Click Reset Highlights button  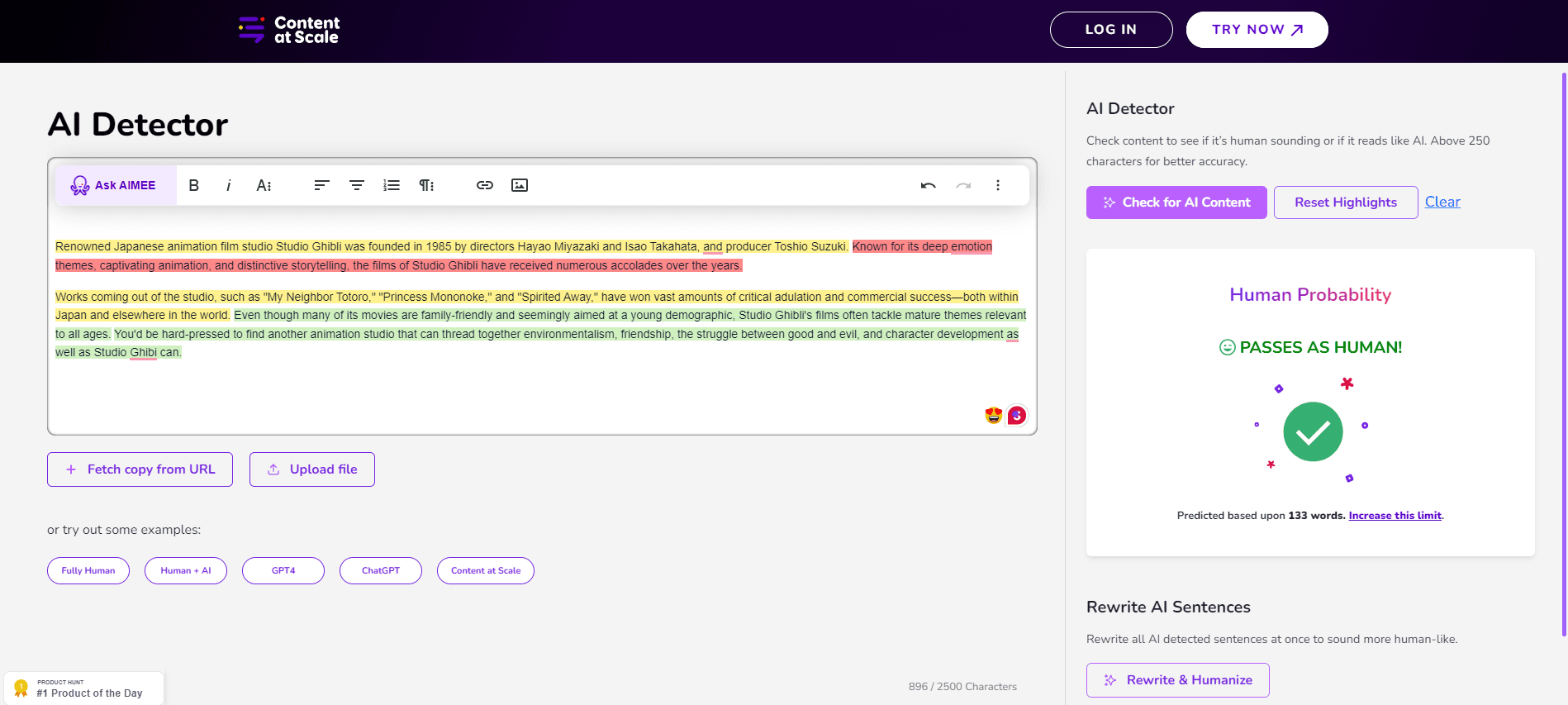[x=1345, y=202]
